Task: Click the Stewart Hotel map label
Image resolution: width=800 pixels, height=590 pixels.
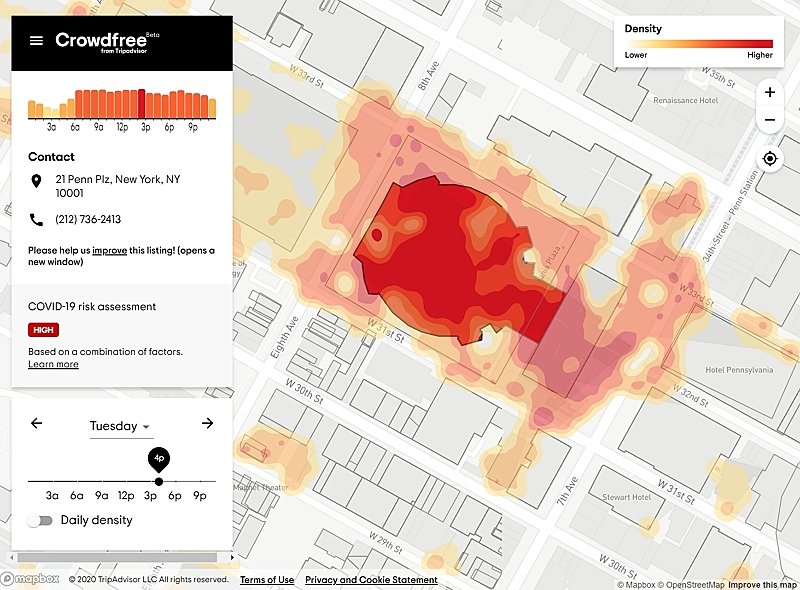Action: (x=626, y=497)
